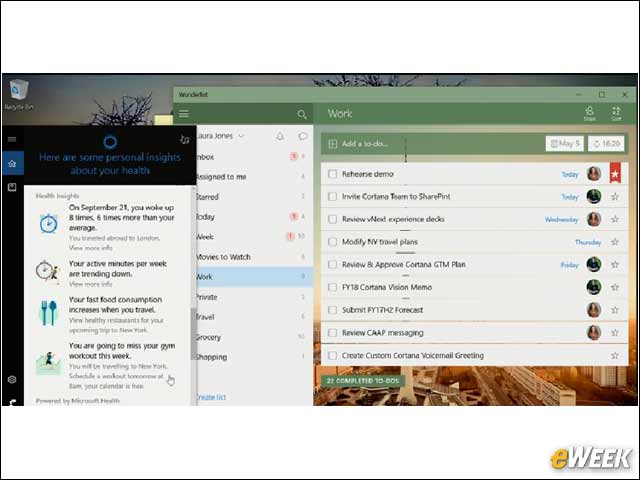Click the Cortana panel vertical scrollbar
640x480 pixels.
193,334
